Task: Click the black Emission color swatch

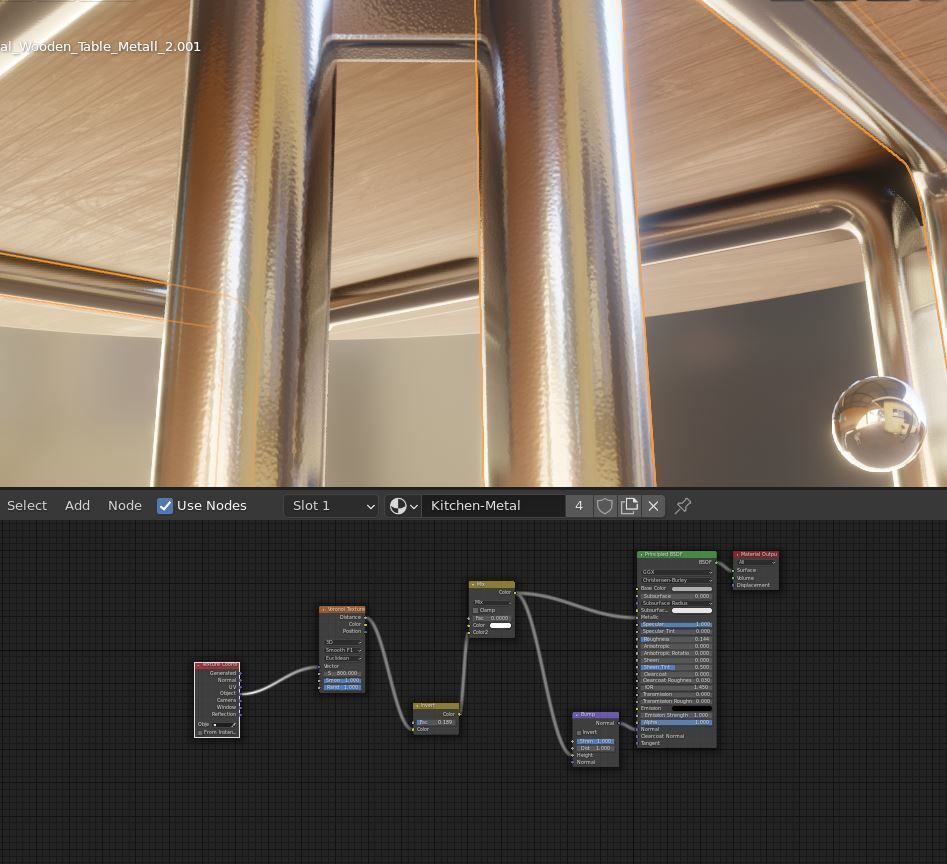Action: tap(692, 708)
